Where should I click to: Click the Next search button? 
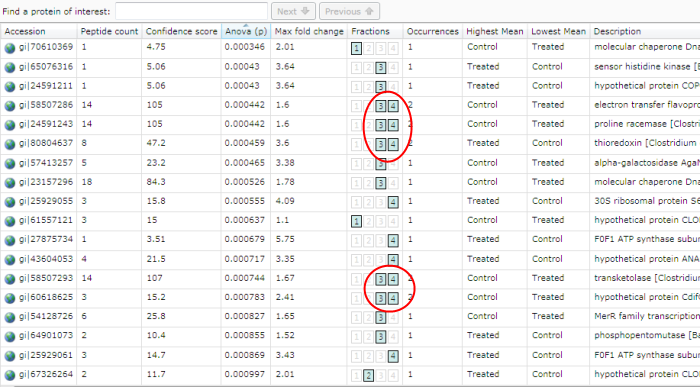tap(293, 12)
